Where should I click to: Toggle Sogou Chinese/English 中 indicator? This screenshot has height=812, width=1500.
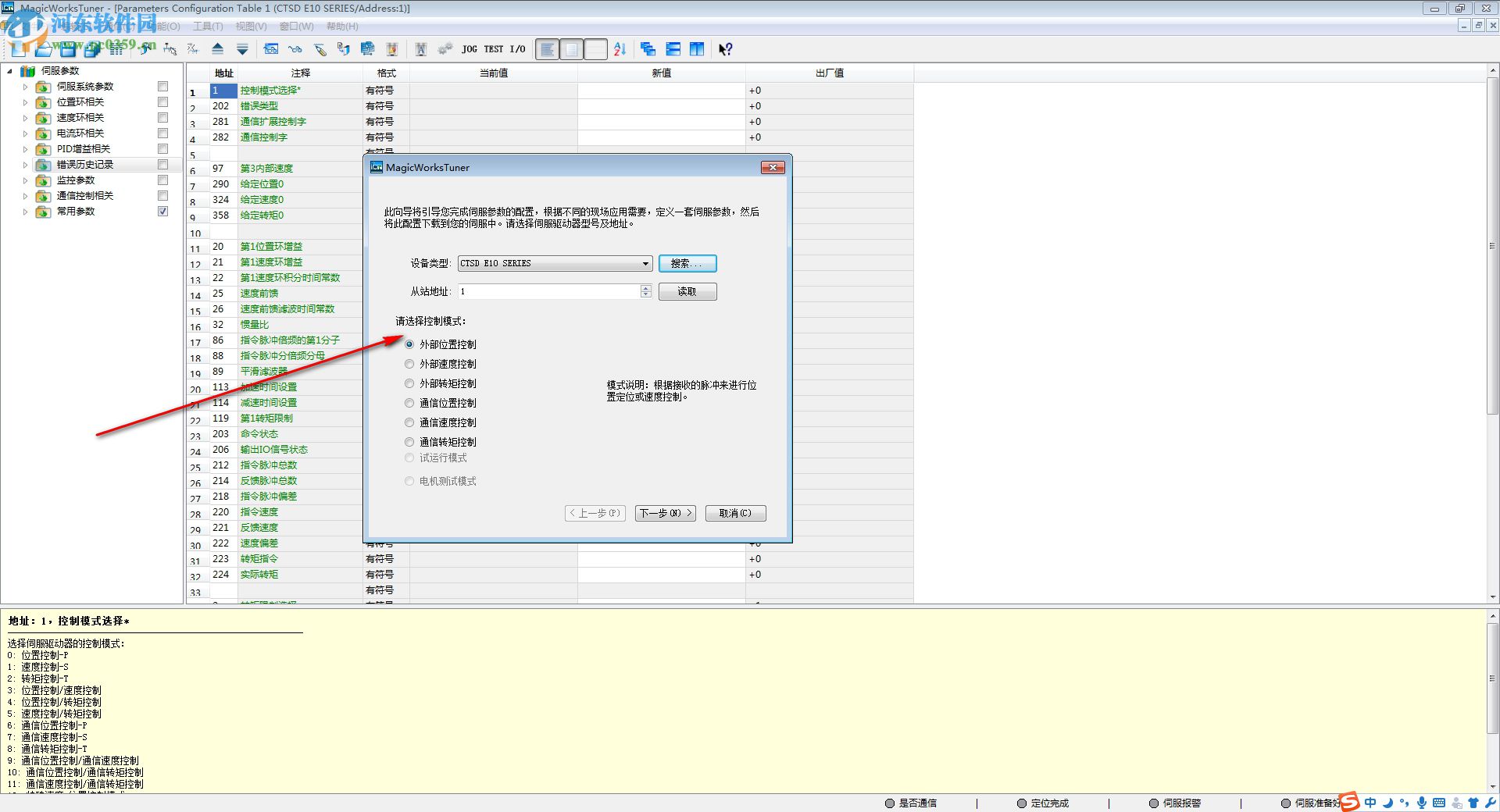1370,803
